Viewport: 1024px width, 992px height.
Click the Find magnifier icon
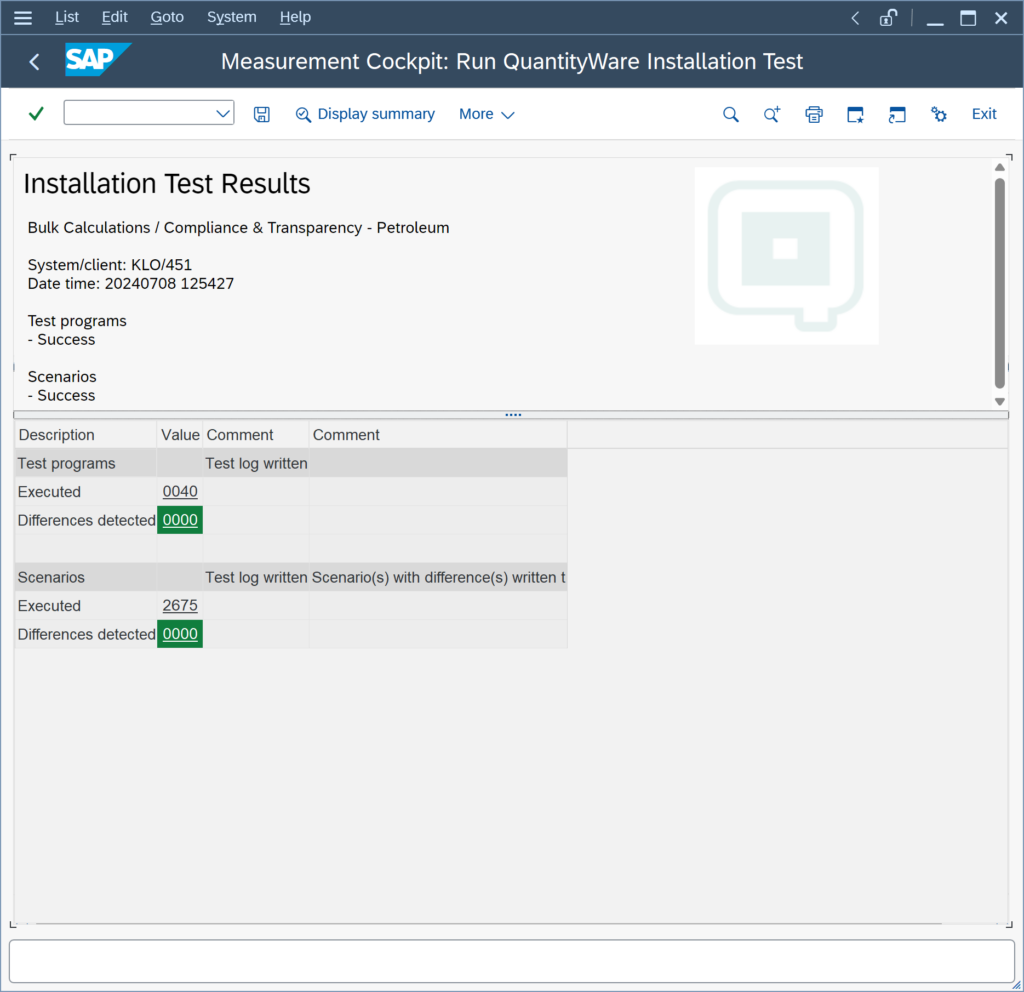click(731, 115)
